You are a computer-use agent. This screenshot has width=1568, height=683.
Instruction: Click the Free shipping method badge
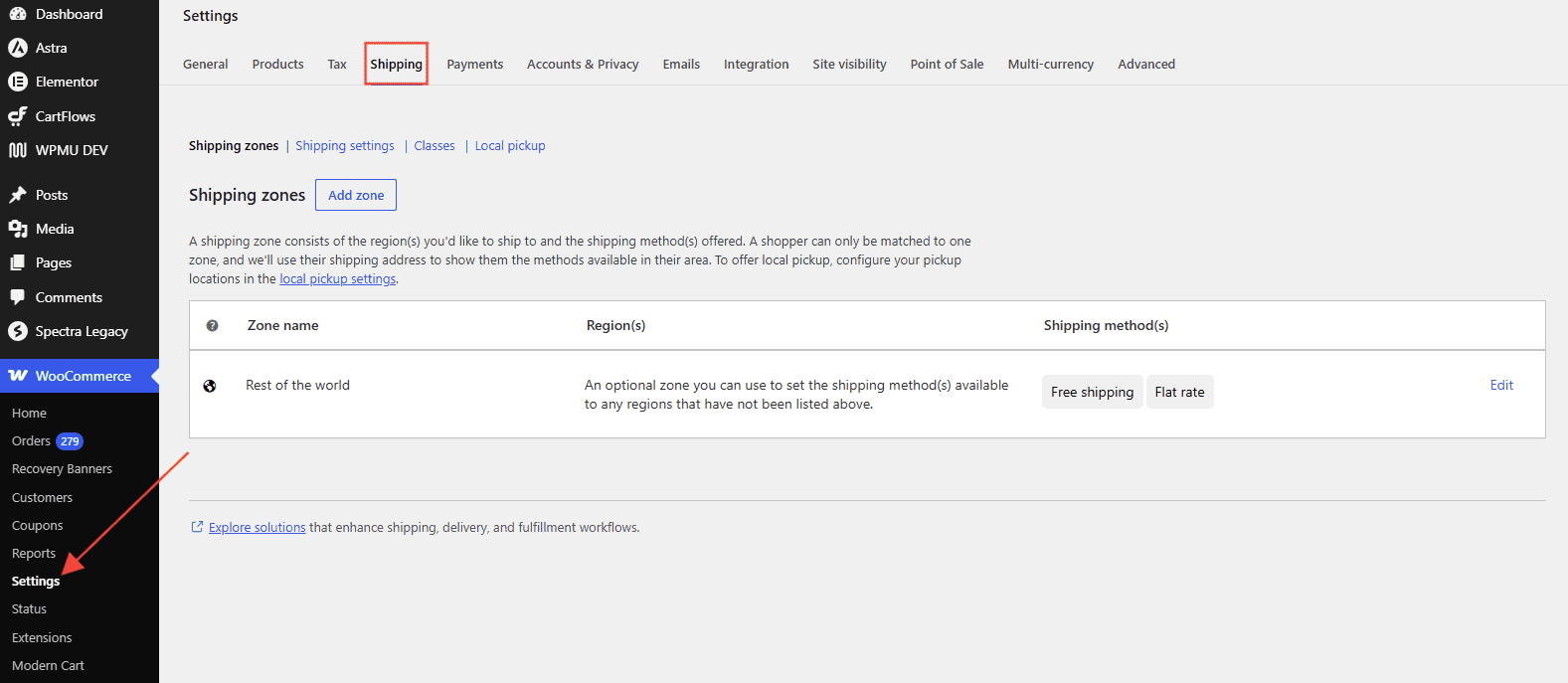(x=1093, y=392)
